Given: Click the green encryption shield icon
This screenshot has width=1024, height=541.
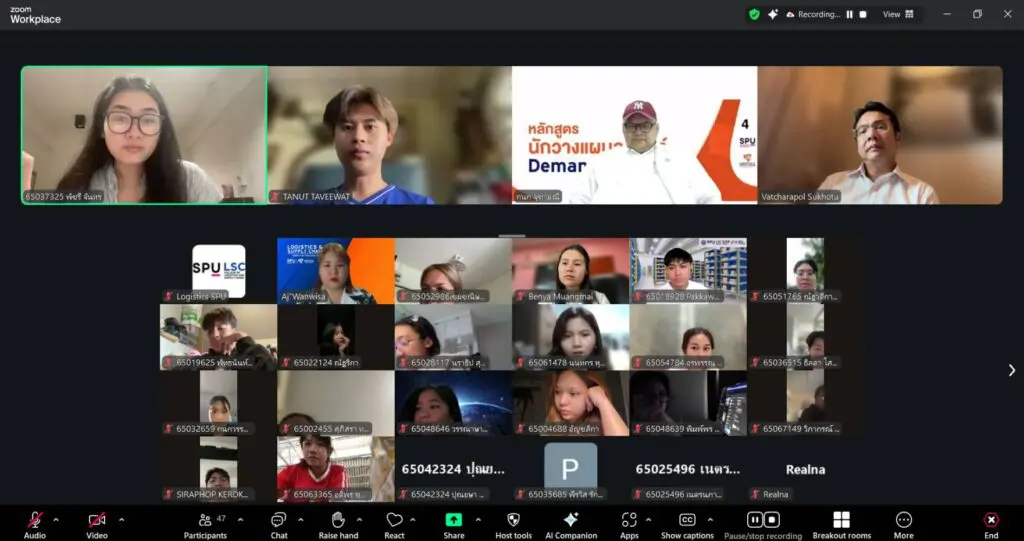Looking at the screenshot, I should coord(754,14).
